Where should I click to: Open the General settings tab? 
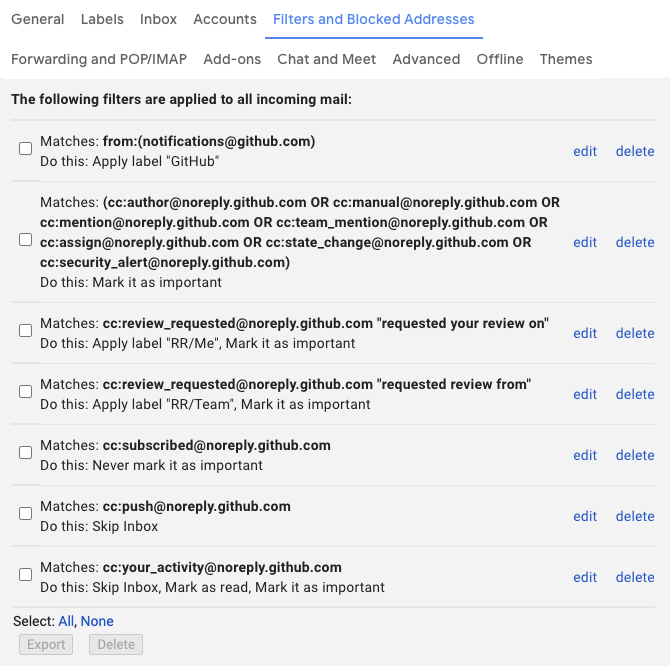point(37,19)
